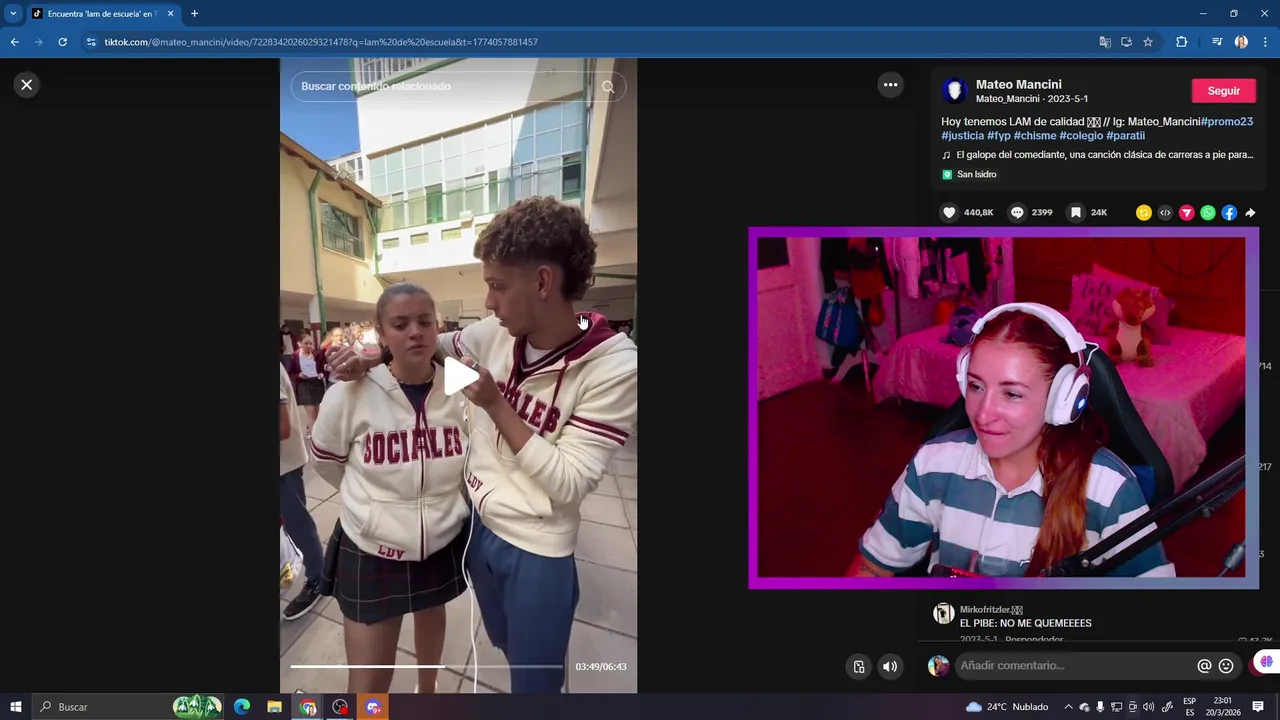Open the Chrome three-dot menu
This screenshot has height=720, width=1280.
pyautogui.click(x=1265, y=42)
